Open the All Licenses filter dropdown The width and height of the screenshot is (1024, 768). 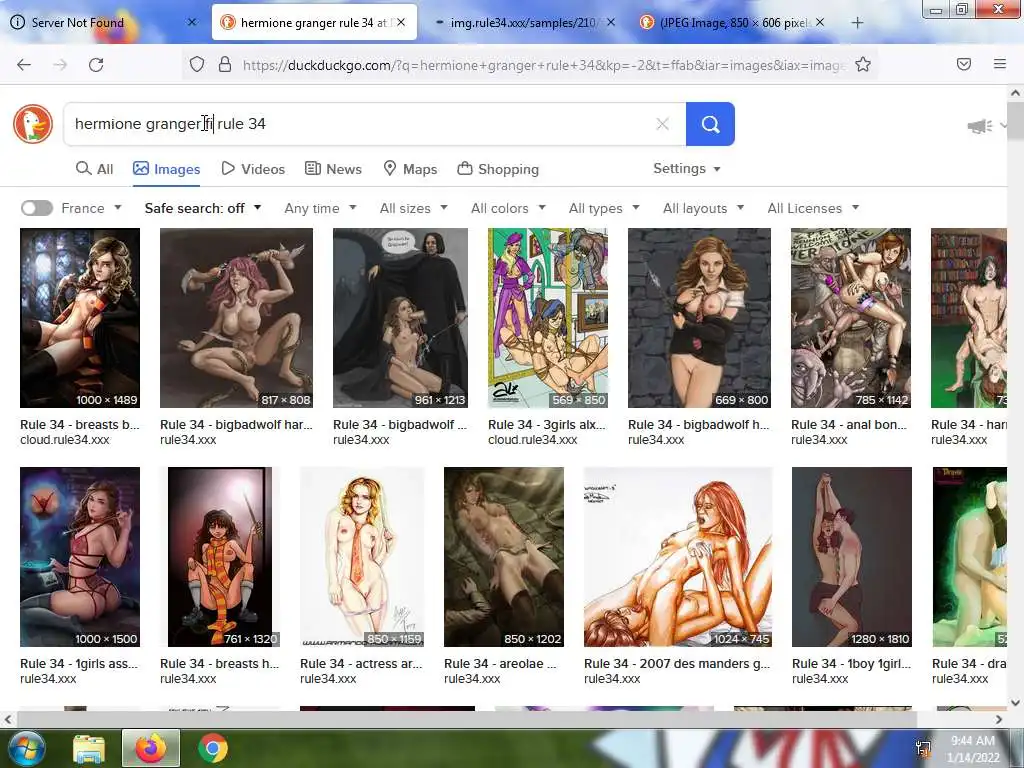point(813,208)
